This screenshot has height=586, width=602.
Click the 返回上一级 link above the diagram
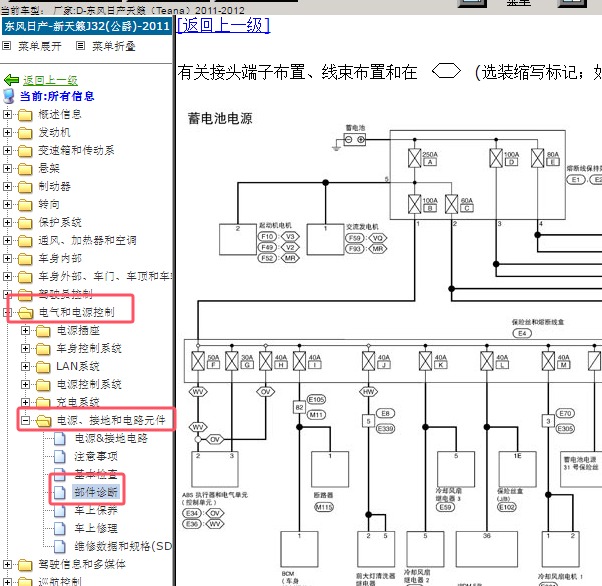(223, 26)
